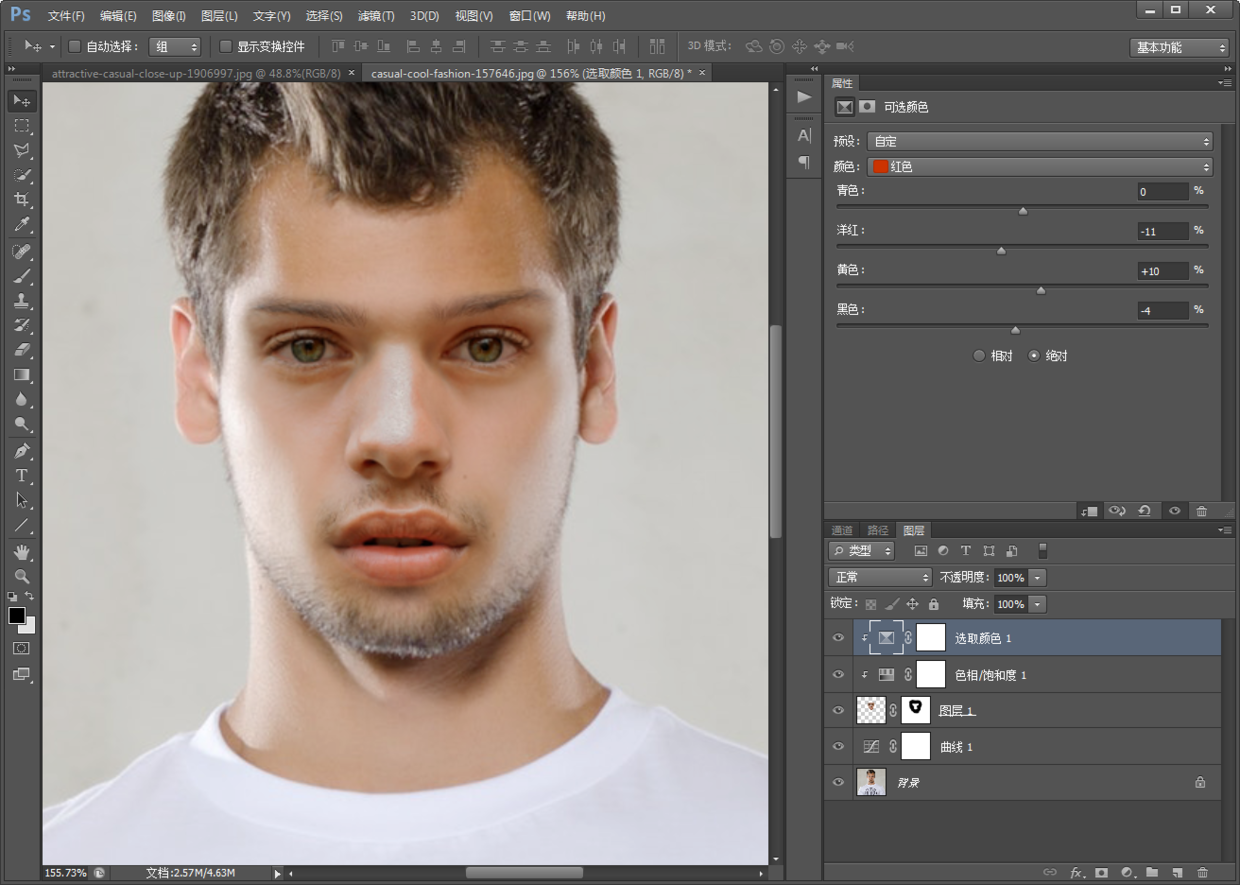Select the 相对 radio button
This screenshot has height=885, width=1240.
(x=979, y=356)
